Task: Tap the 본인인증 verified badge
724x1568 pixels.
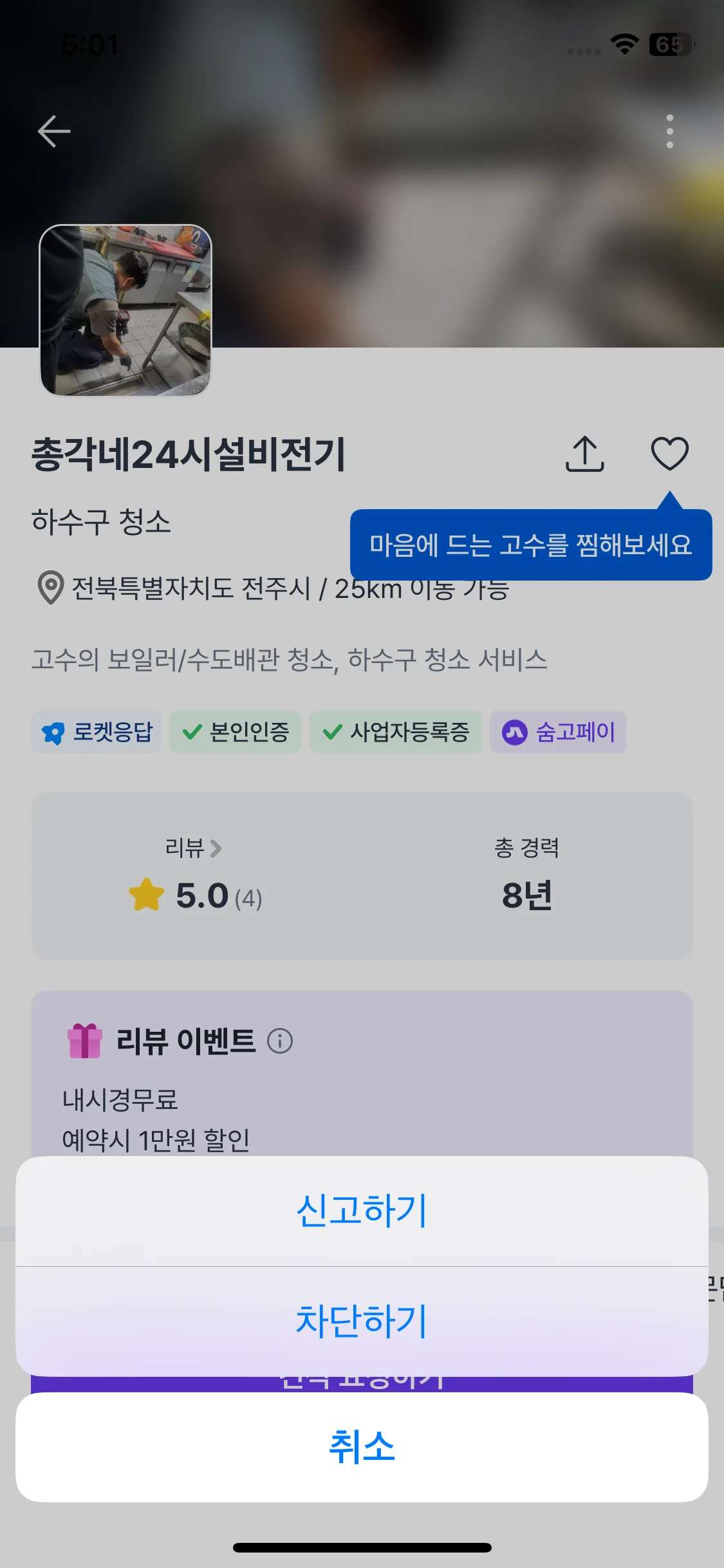Action: (x=236, y=732)
